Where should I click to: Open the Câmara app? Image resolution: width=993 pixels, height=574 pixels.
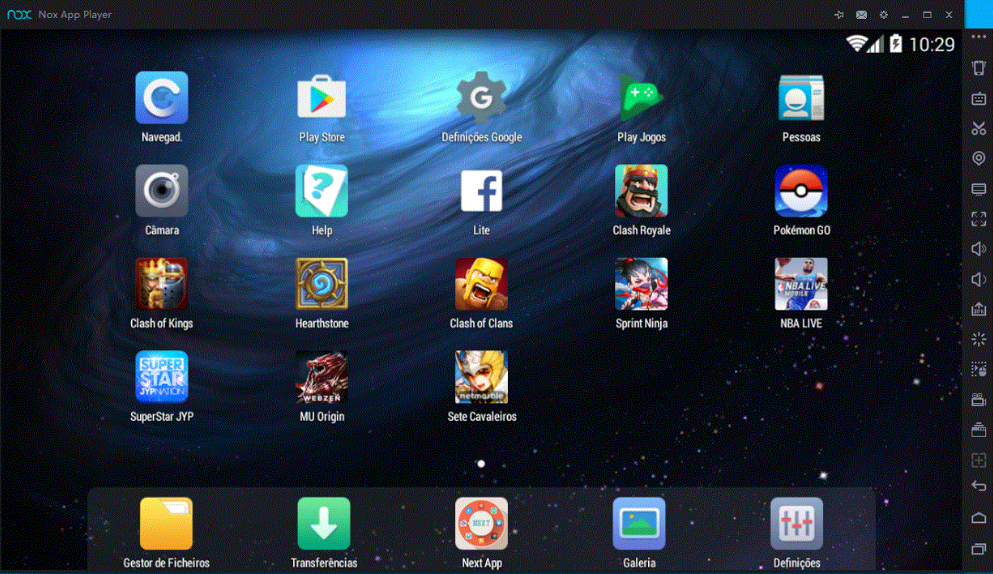161,191
